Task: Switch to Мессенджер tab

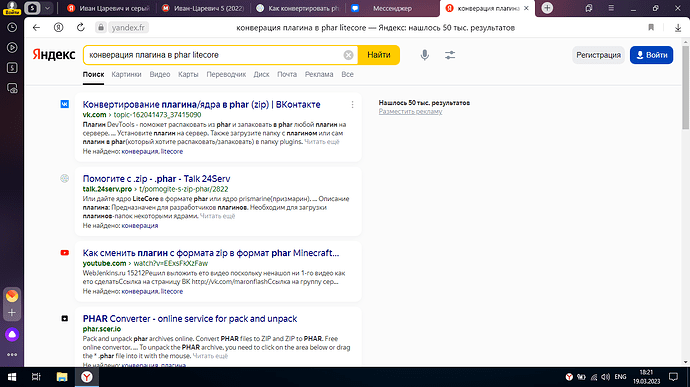Action: 393,8
